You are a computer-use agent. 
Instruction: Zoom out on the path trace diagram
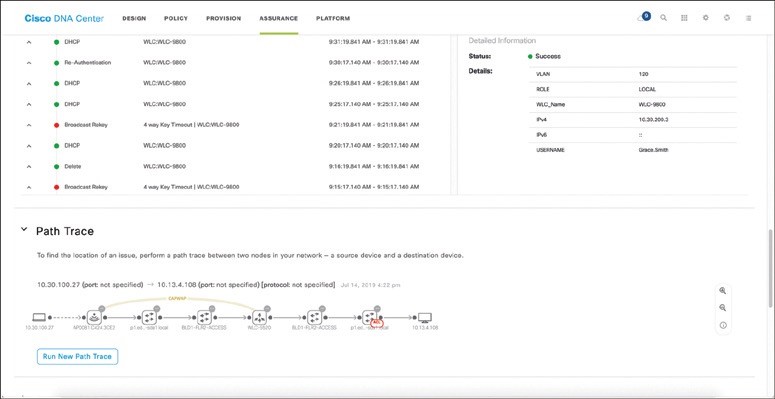tap(723, 308)
